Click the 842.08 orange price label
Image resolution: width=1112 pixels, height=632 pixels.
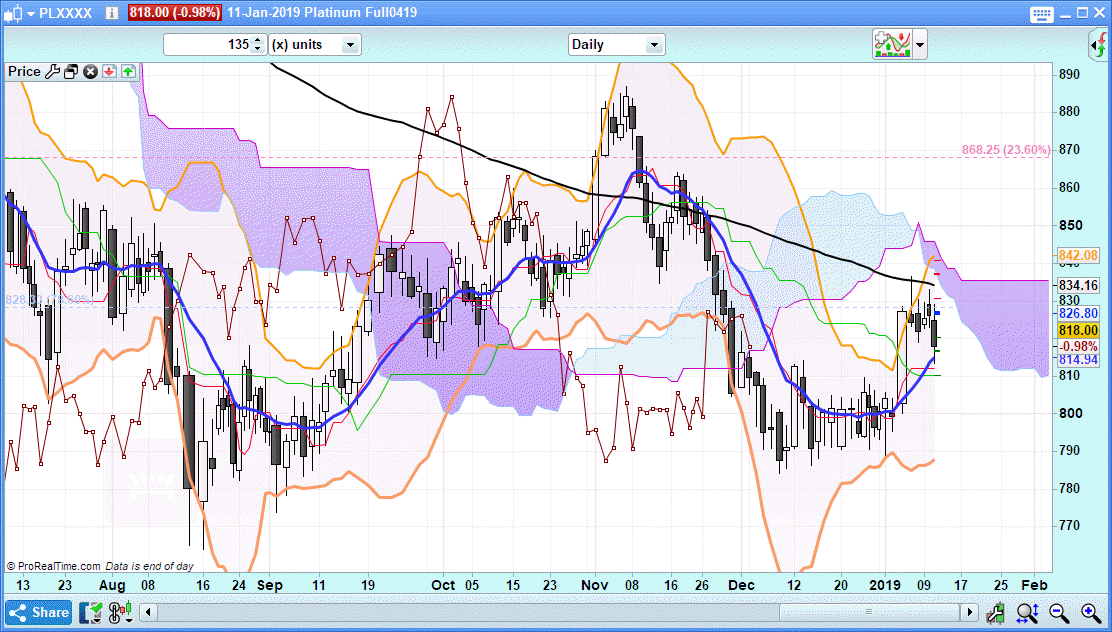1077,255
